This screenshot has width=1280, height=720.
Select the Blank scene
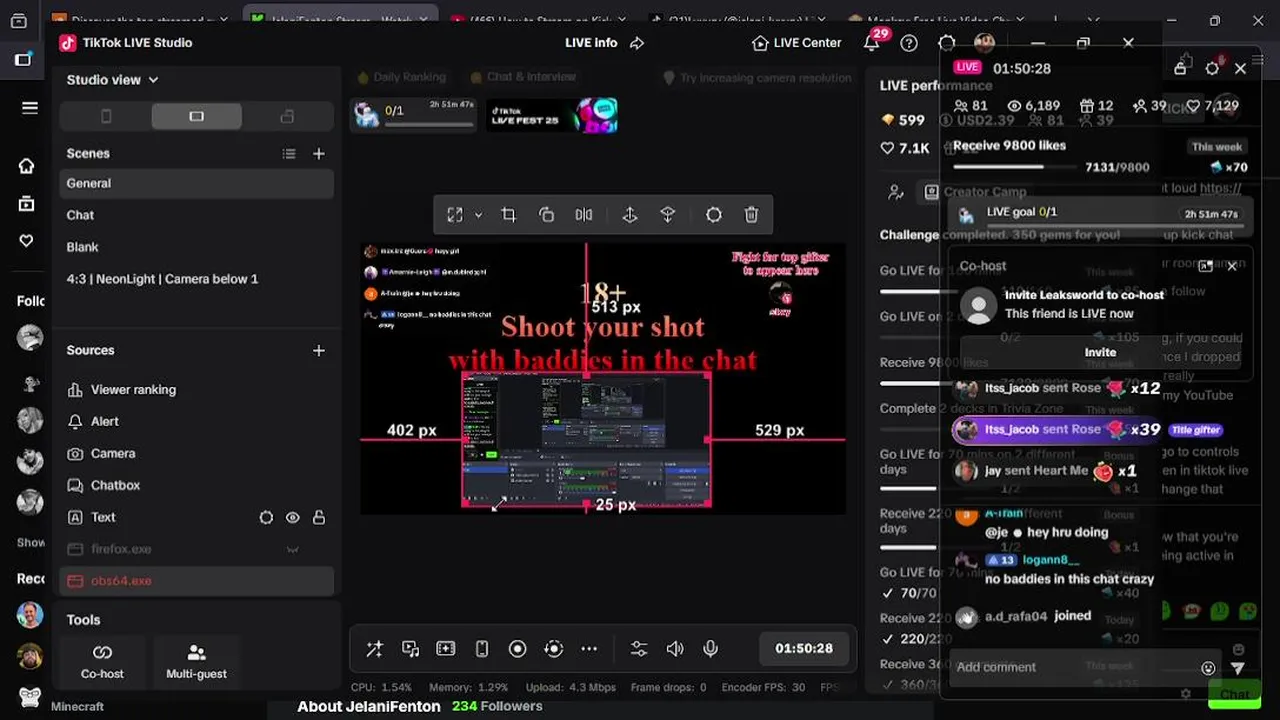point(196,247)
